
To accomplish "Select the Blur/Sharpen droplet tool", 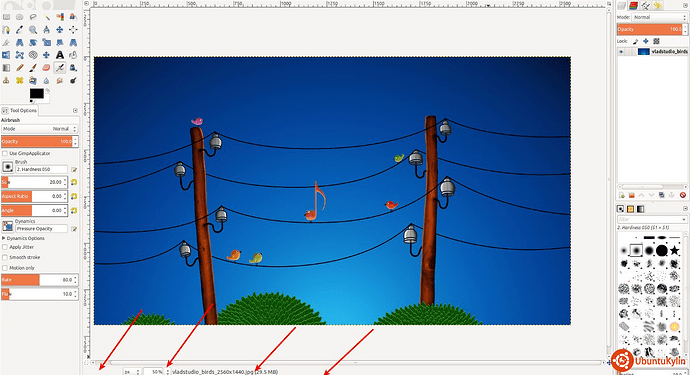I will pyautogui.click(x=47, y=81).
